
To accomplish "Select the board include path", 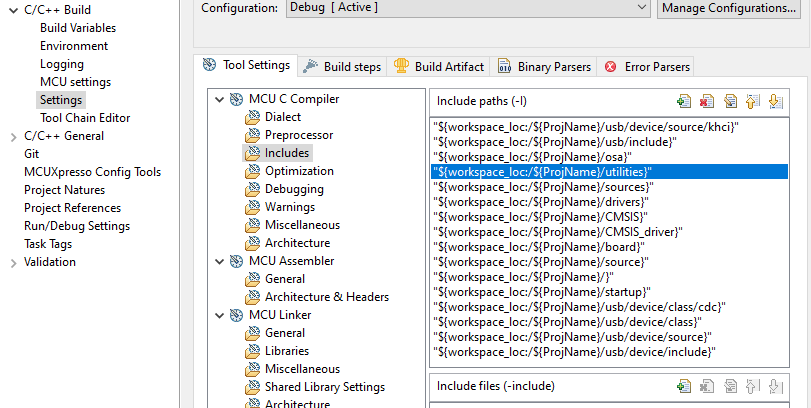I will (x=609, y=247).
